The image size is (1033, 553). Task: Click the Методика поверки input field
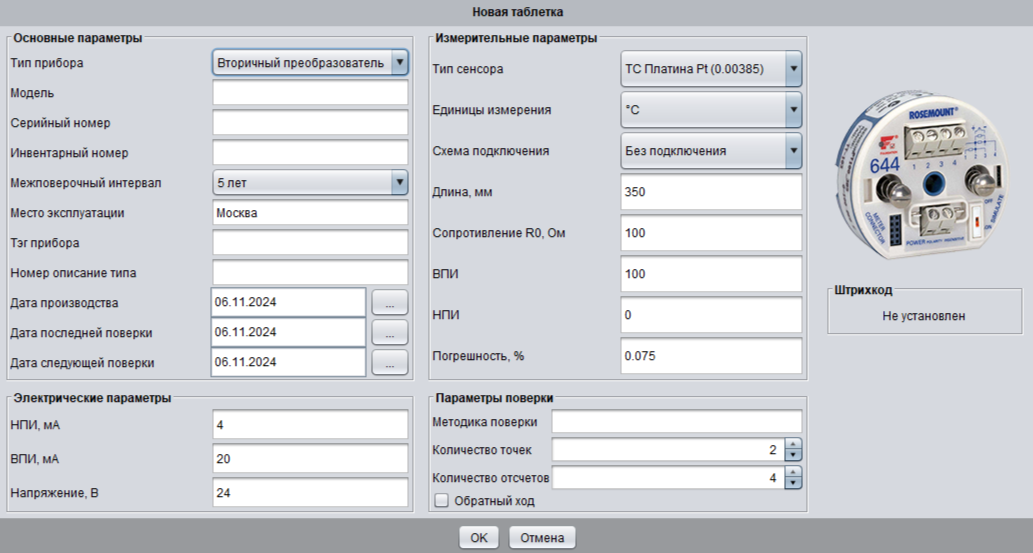[677, 422]
